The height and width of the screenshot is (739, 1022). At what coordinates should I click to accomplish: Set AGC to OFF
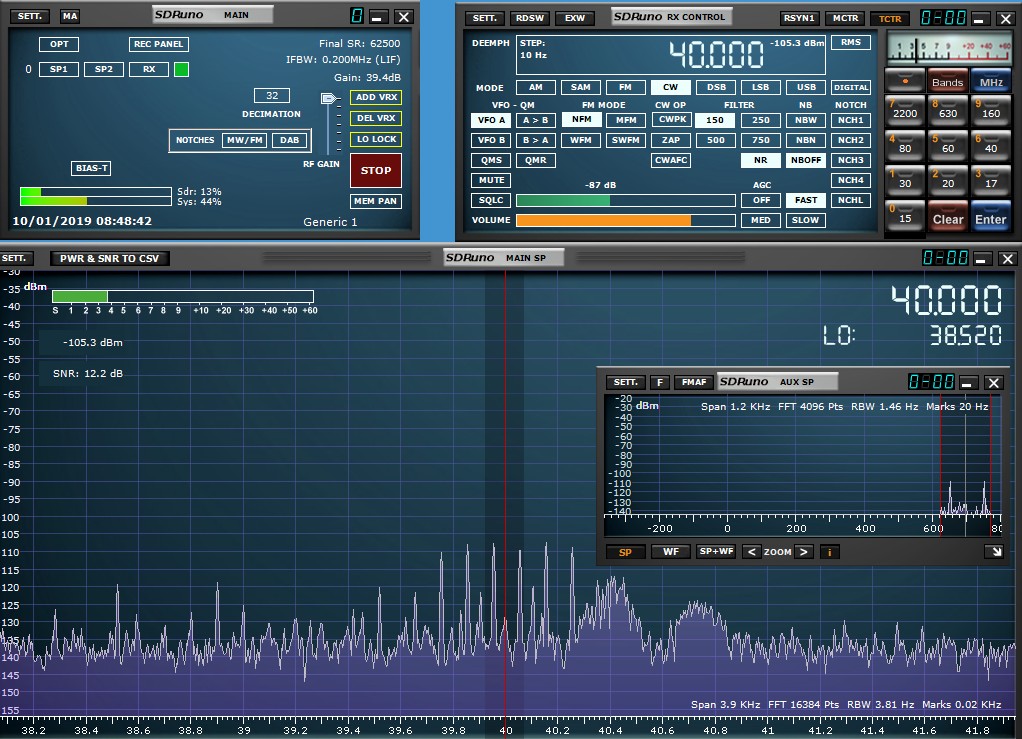click(761, 200)
